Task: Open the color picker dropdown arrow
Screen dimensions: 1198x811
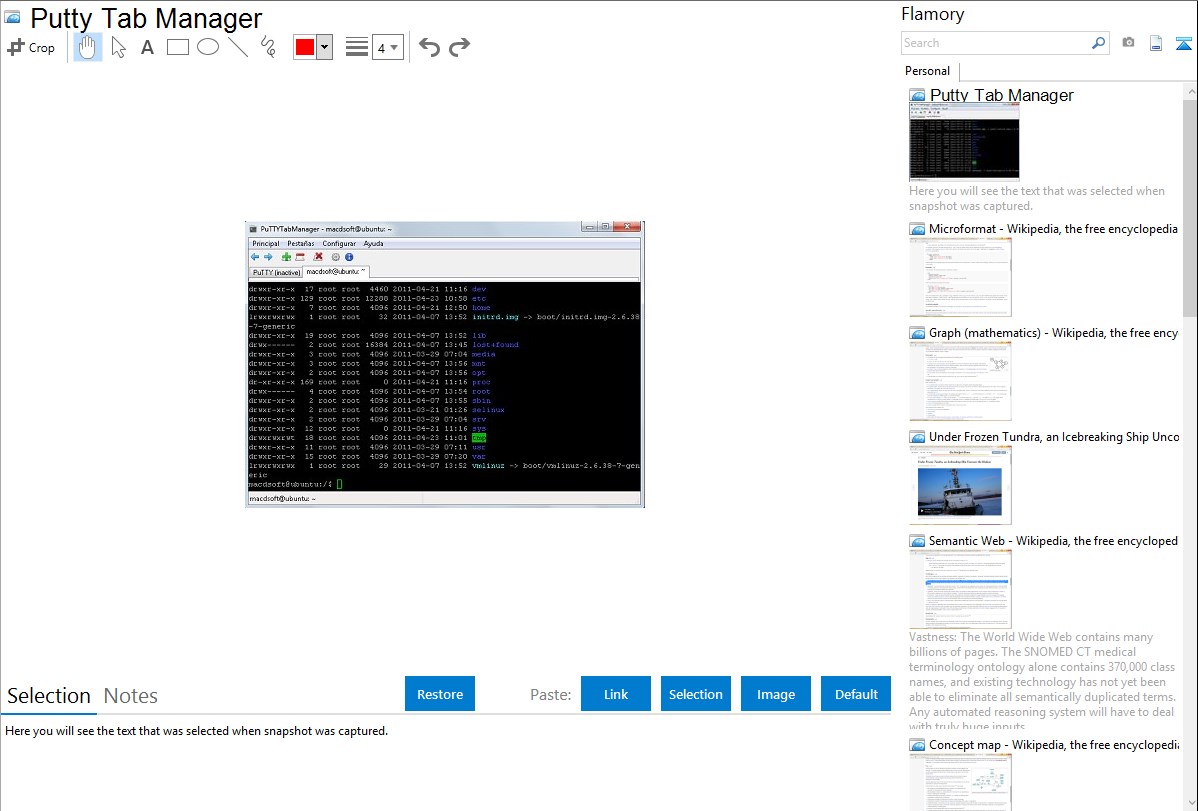Action: coord(324,47)
